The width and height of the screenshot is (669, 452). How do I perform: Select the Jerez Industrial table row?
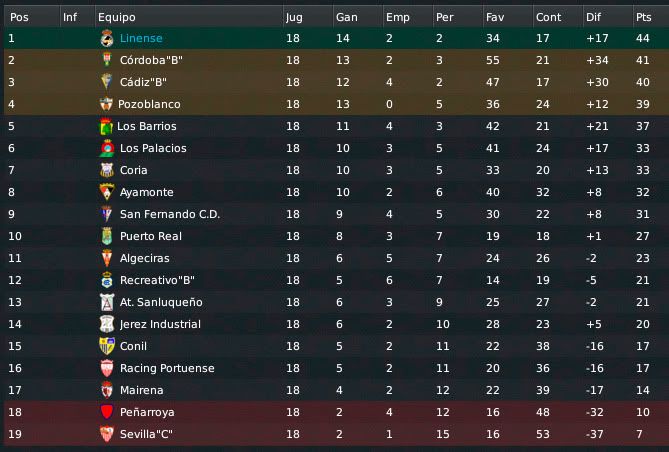[336, 324]
